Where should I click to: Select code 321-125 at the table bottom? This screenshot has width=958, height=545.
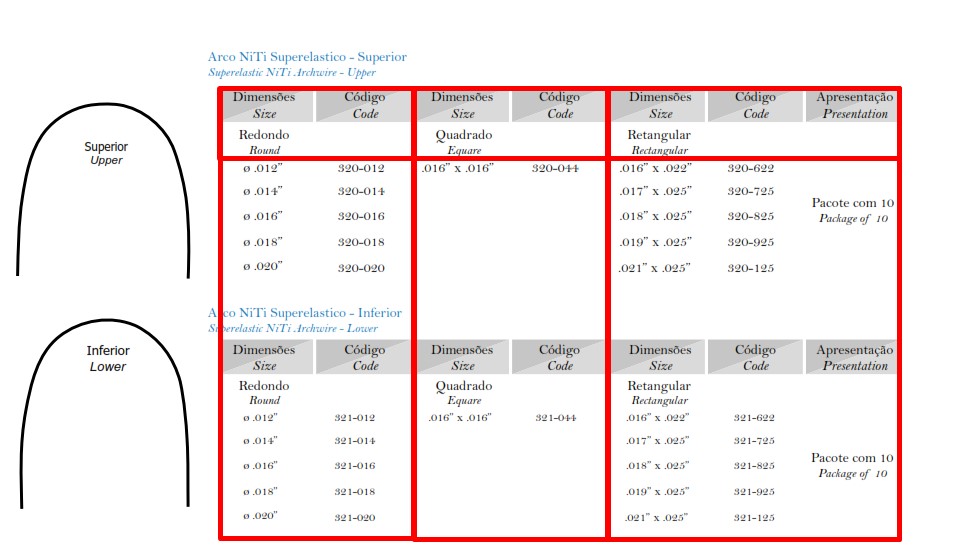(754, 517)
